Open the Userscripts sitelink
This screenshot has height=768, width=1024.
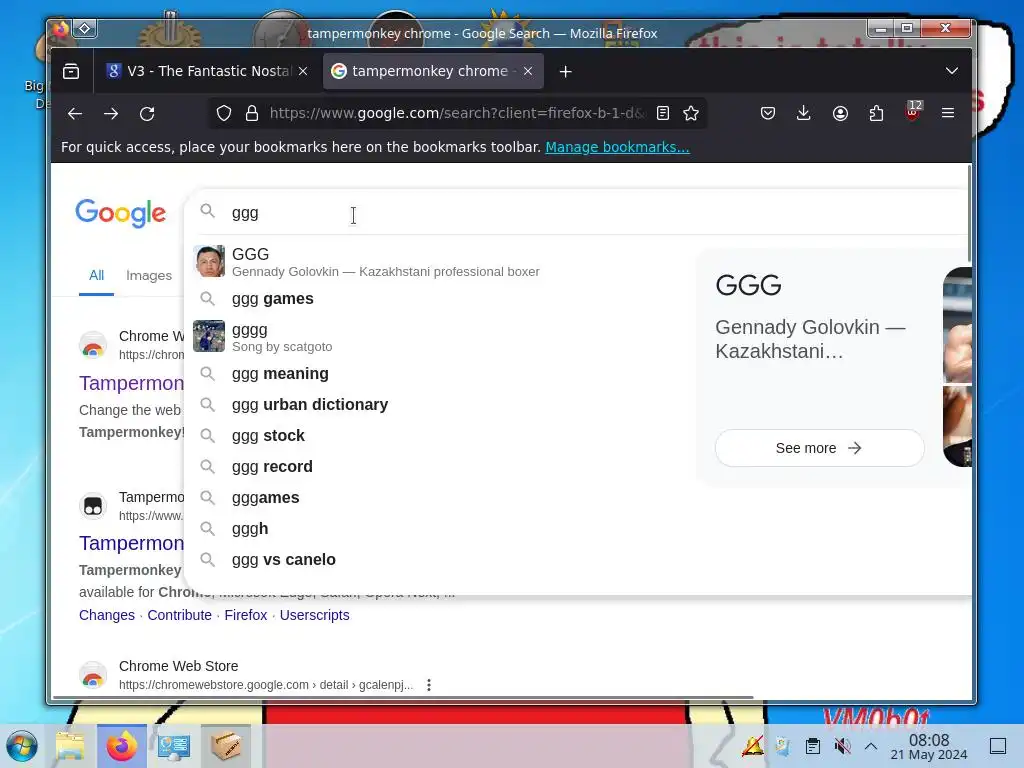(x=315, y=615)
